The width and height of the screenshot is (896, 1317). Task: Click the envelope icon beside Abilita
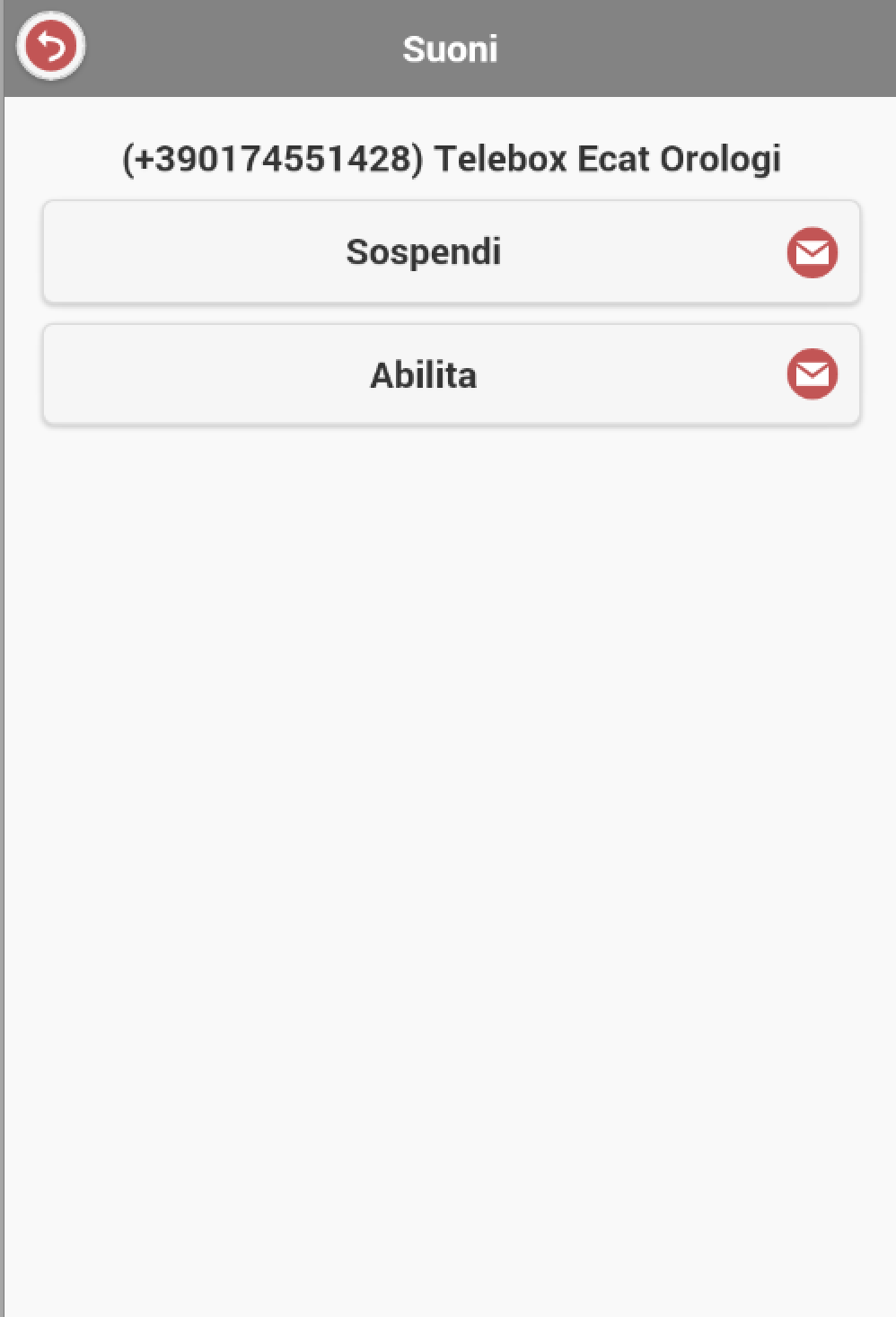pos(812,373)
